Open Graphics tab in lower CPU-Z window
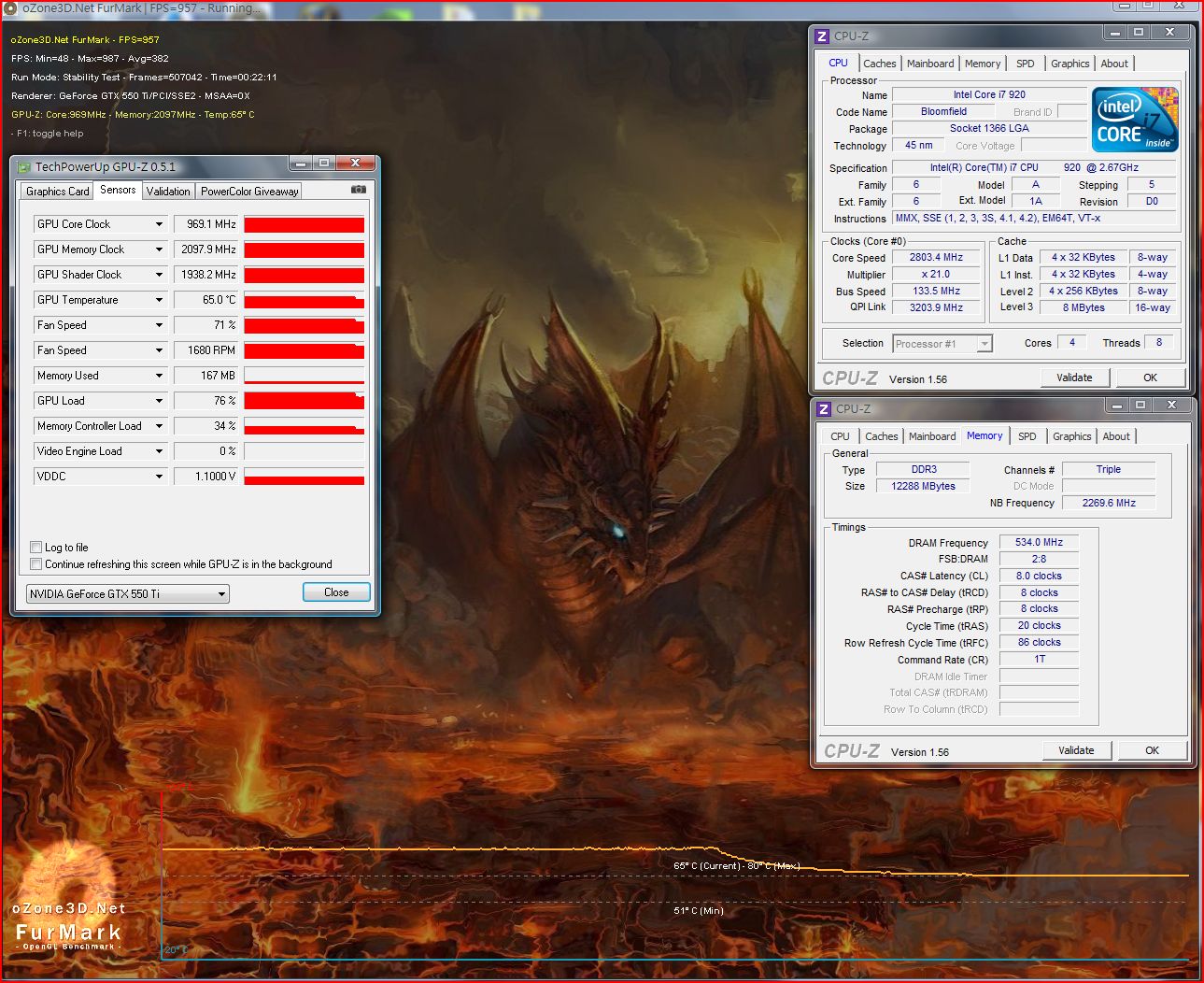1204x983 pixels. 1072,436
